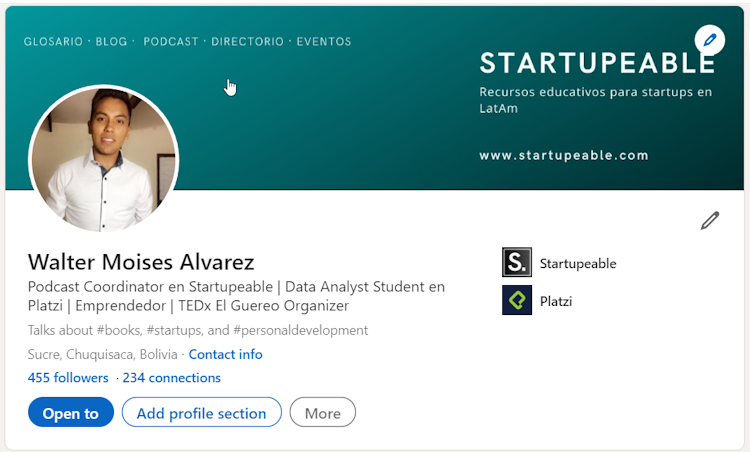The image size is (750, 452).
Task: Click the Startupeable company logo icon
Action: click(517, 263)
